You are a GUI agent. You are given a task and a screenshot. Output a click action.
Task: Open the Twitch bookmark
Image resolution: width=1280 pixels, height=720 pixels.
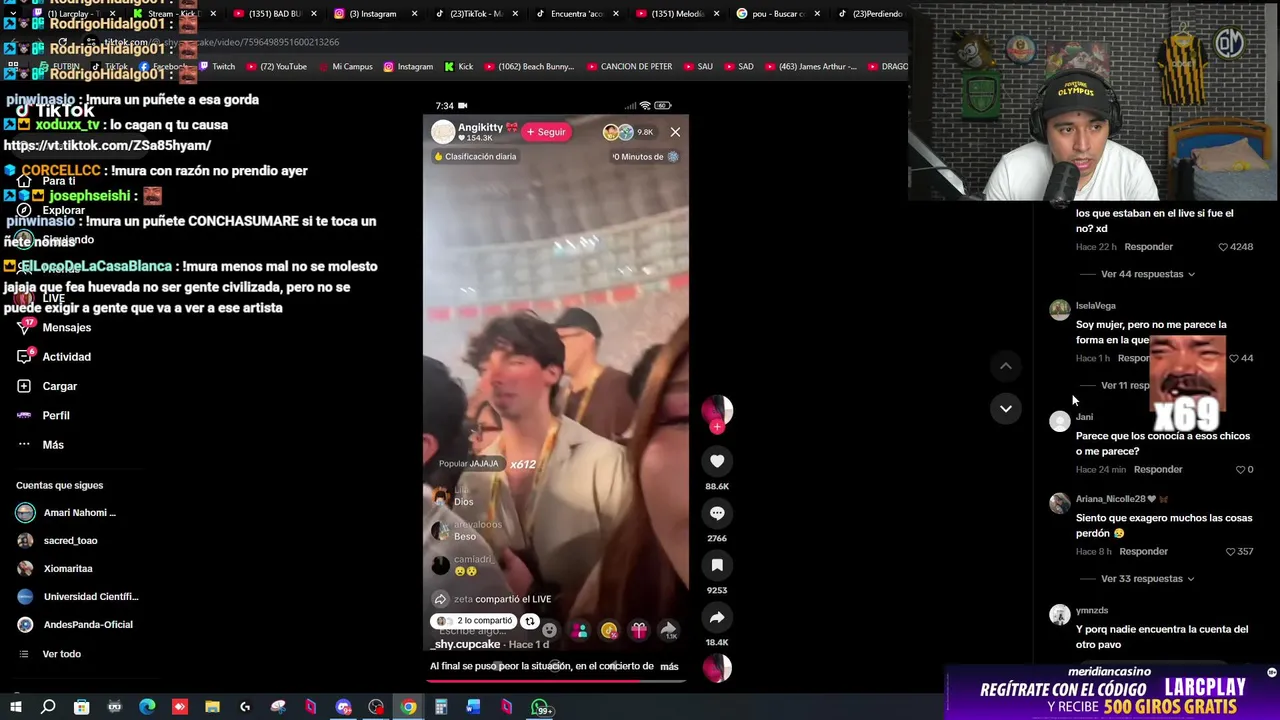218,67
